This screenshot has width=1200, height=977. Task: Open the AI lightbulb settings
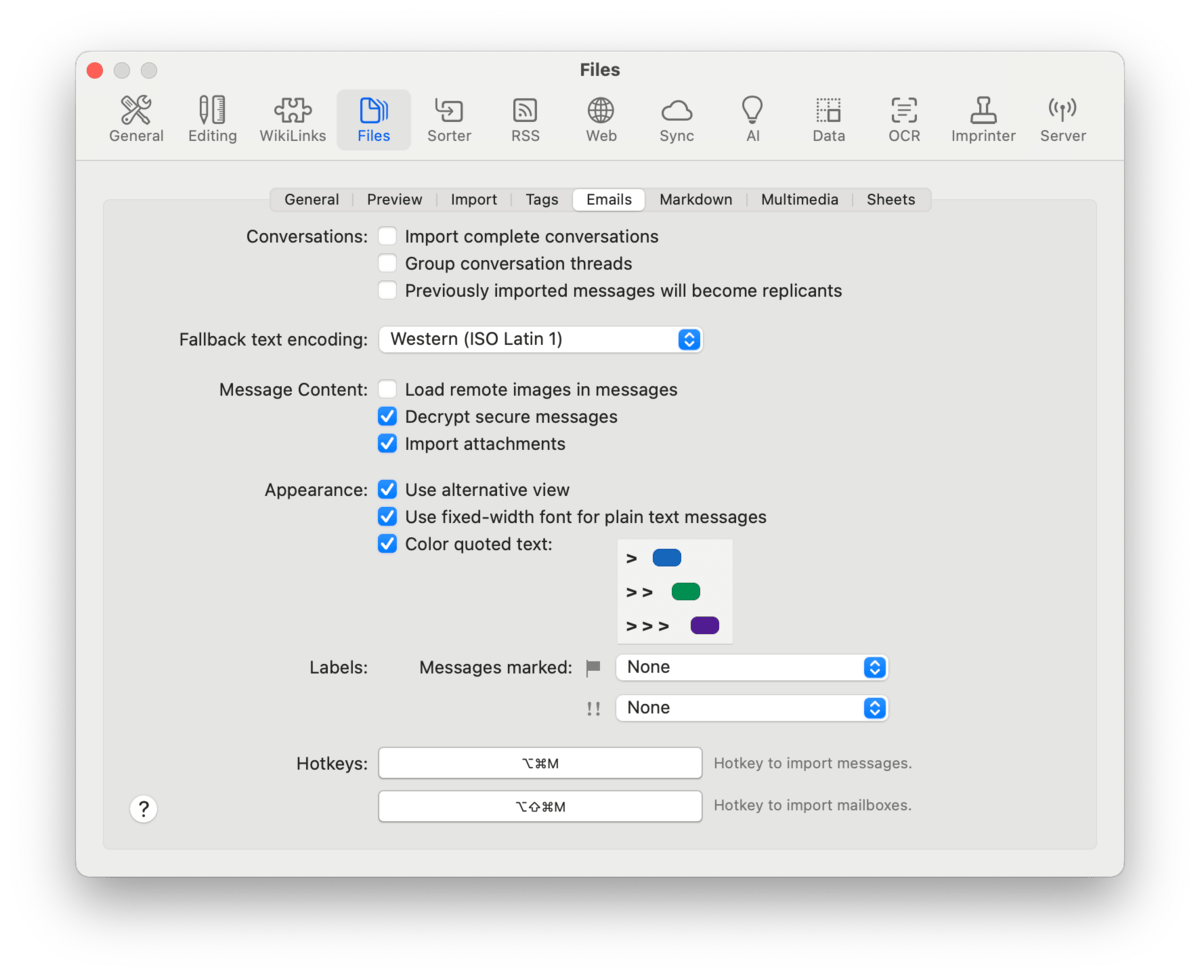pos(752,120)
